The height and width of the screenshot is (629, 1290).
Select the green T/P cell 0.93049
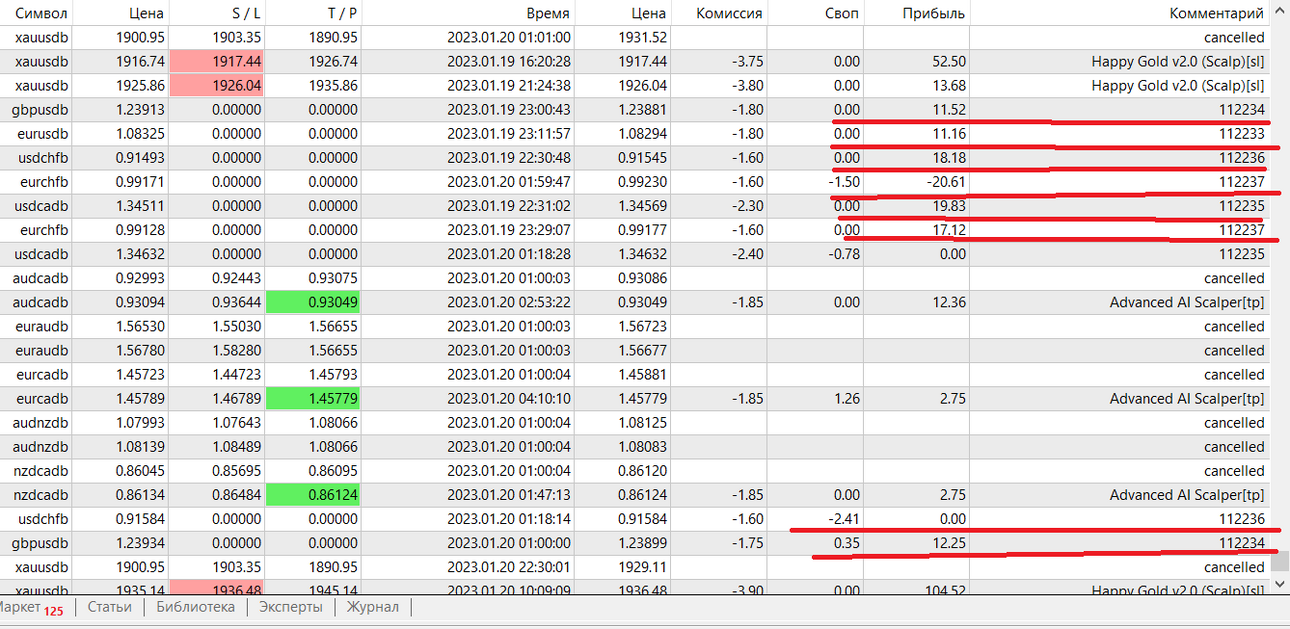click(315, 302)
